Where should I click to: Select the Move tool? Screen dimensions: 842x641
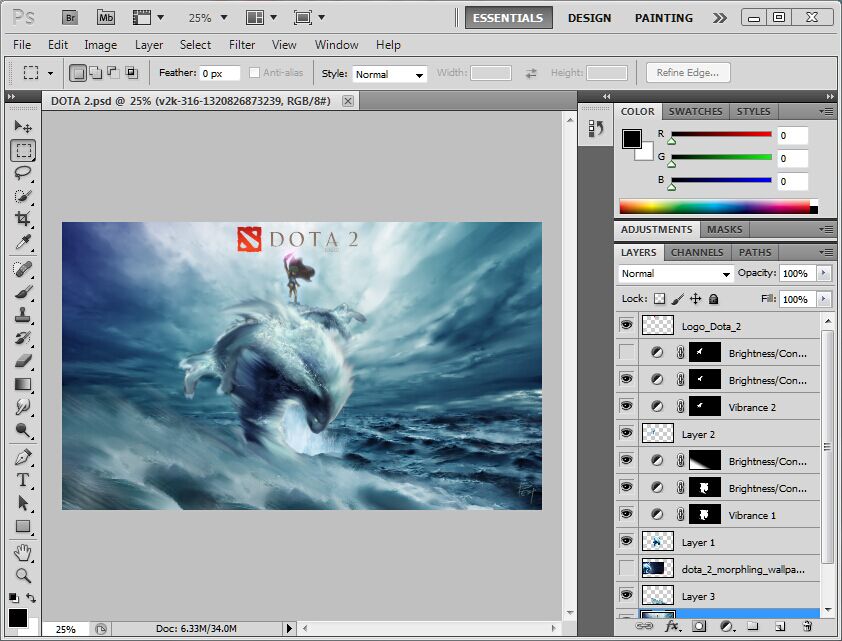23,126
